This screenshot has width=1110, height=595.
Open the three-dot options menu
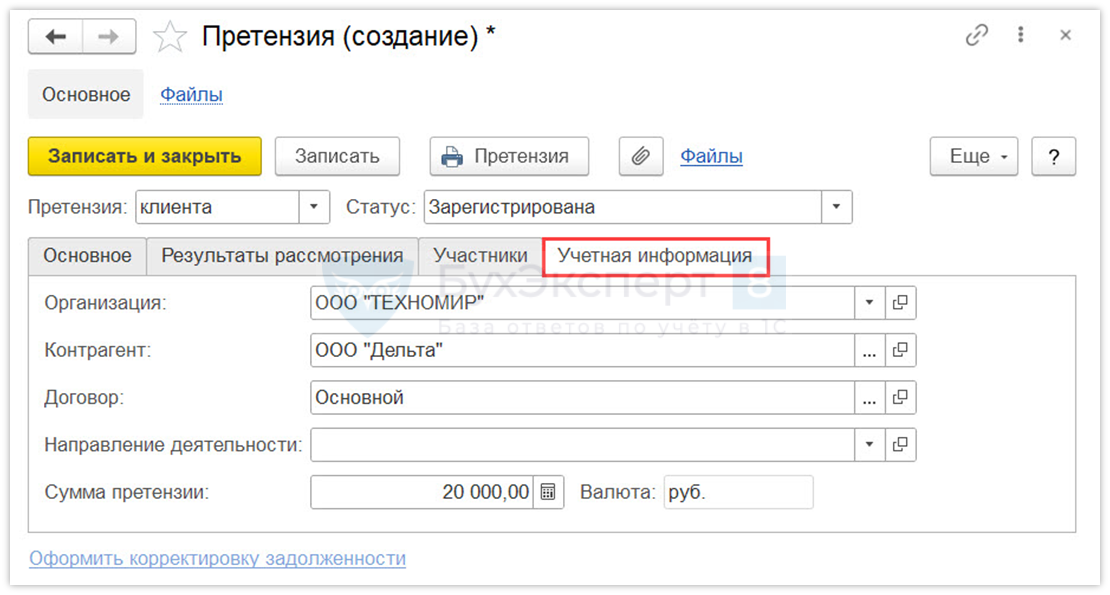tap(1021, 36)
